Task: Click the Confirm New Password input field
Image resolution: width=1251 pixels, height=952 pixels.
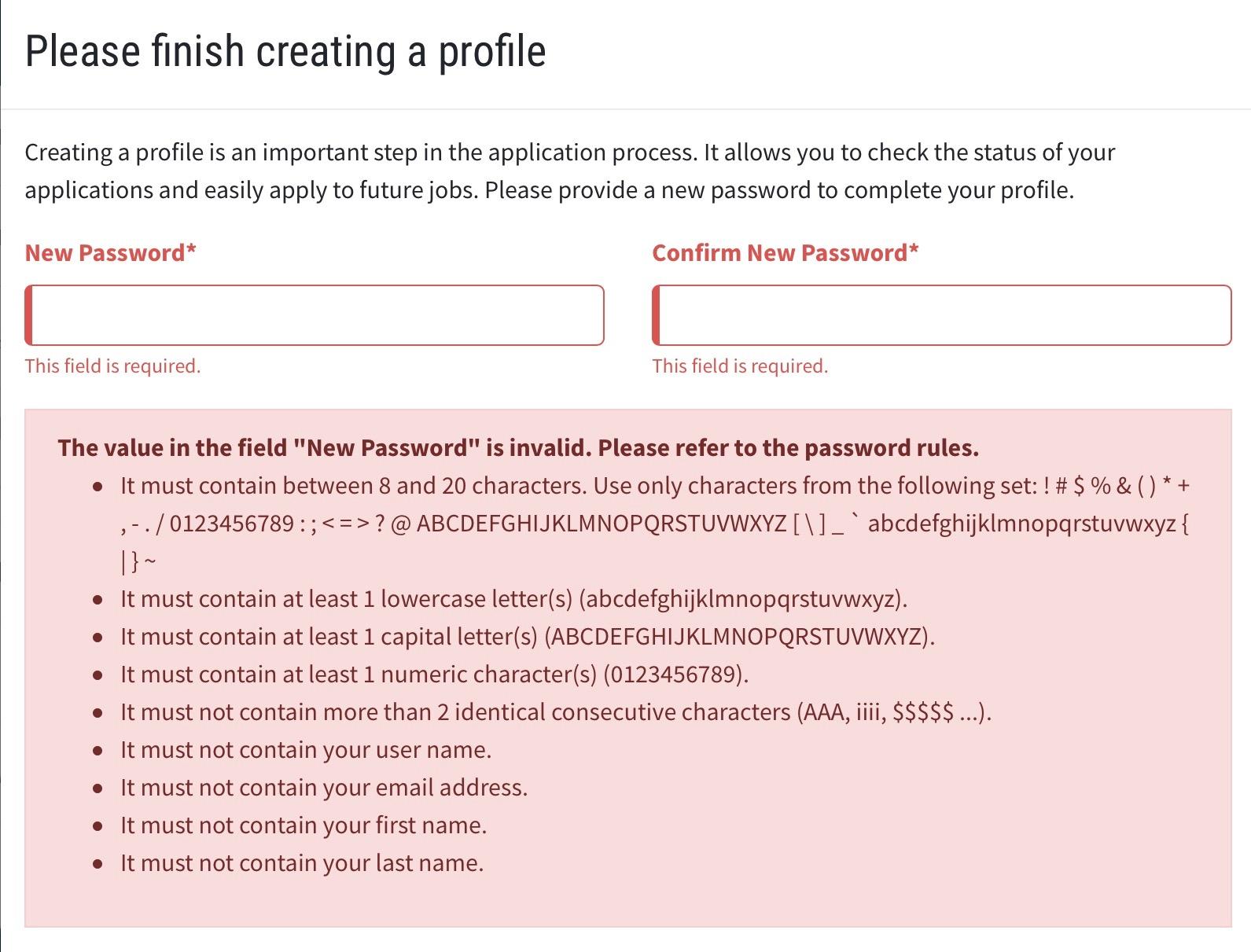Action: (941, 315)
